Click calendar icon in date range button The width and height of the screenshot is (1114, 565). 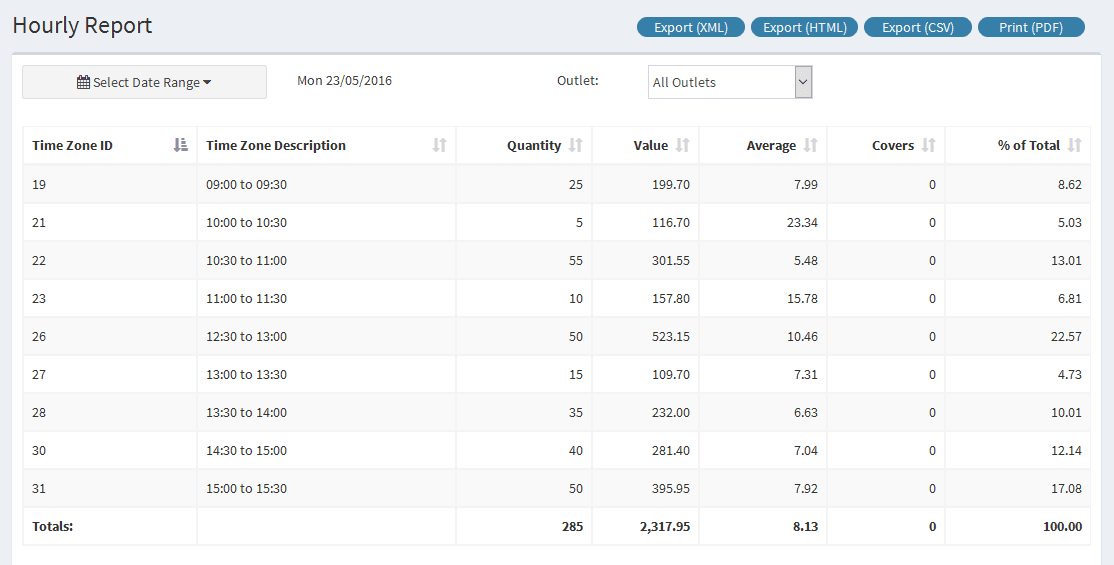pos(83,82)
